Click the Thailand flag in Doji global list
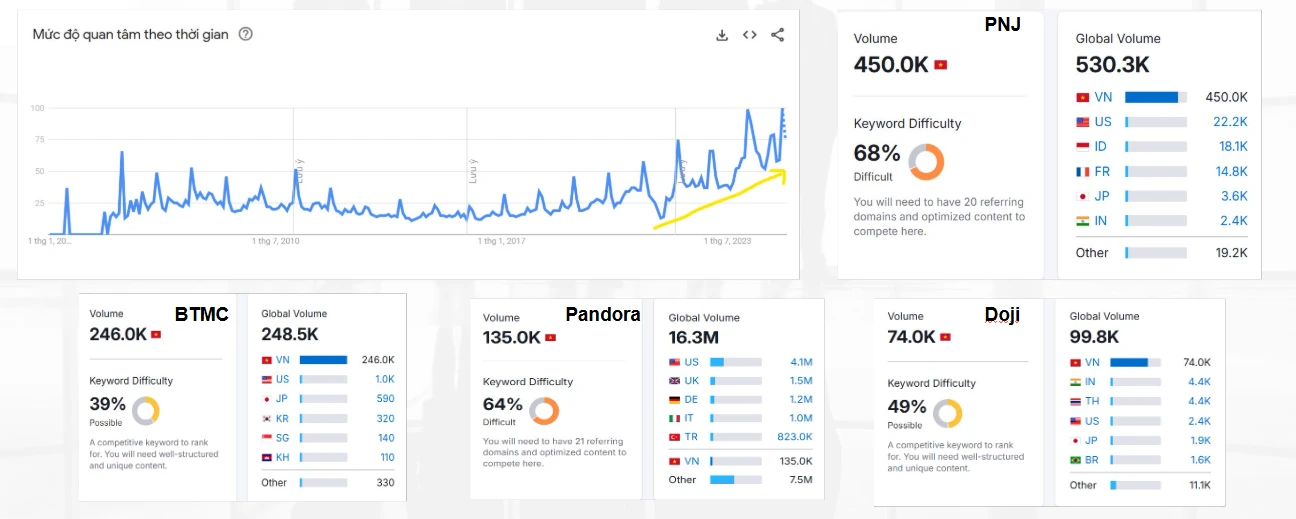The height and width of the screenshot is (519, 1296). click(1076, 401)
